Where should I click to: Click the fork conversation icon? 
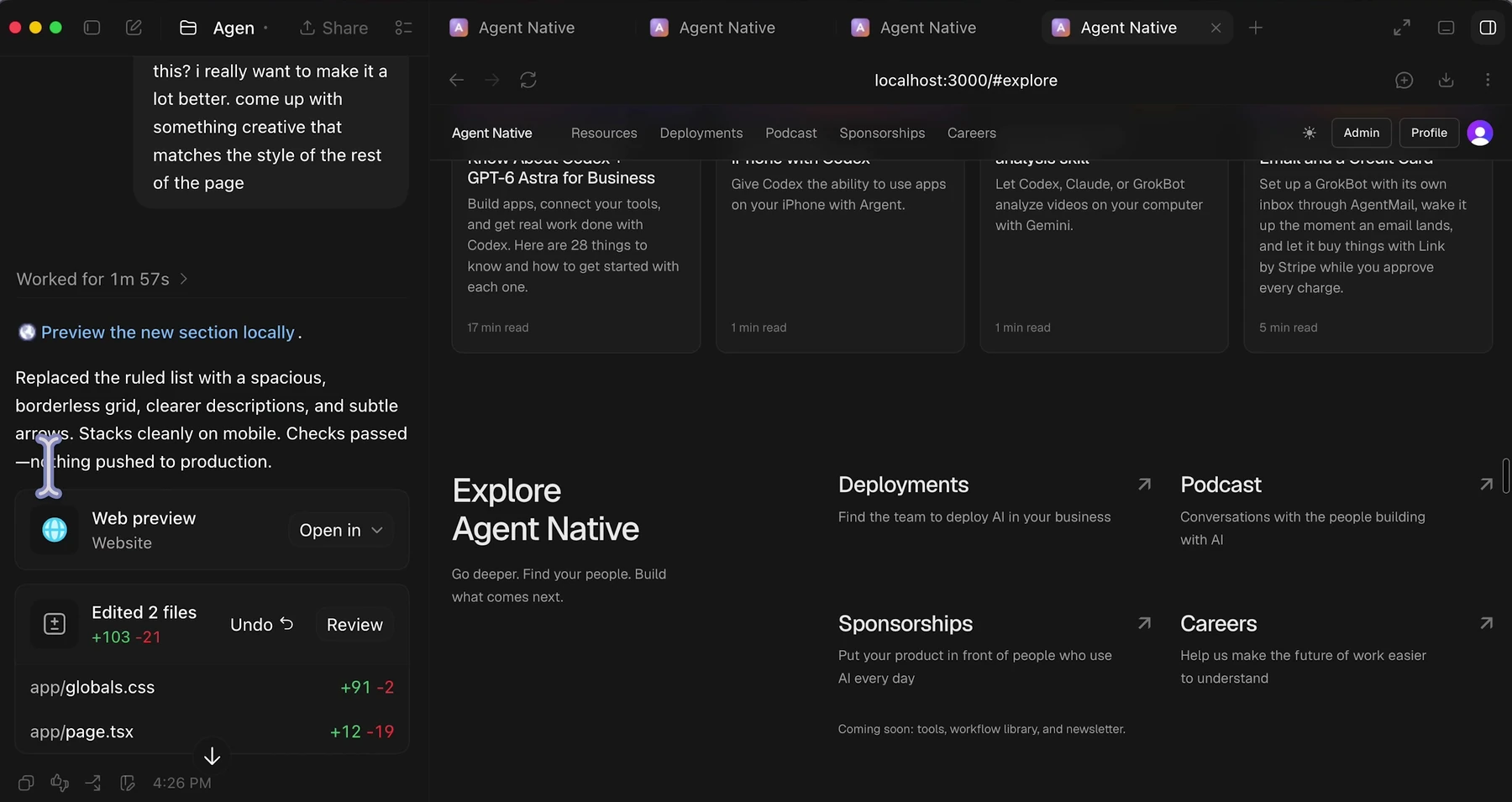coord(93,783)
